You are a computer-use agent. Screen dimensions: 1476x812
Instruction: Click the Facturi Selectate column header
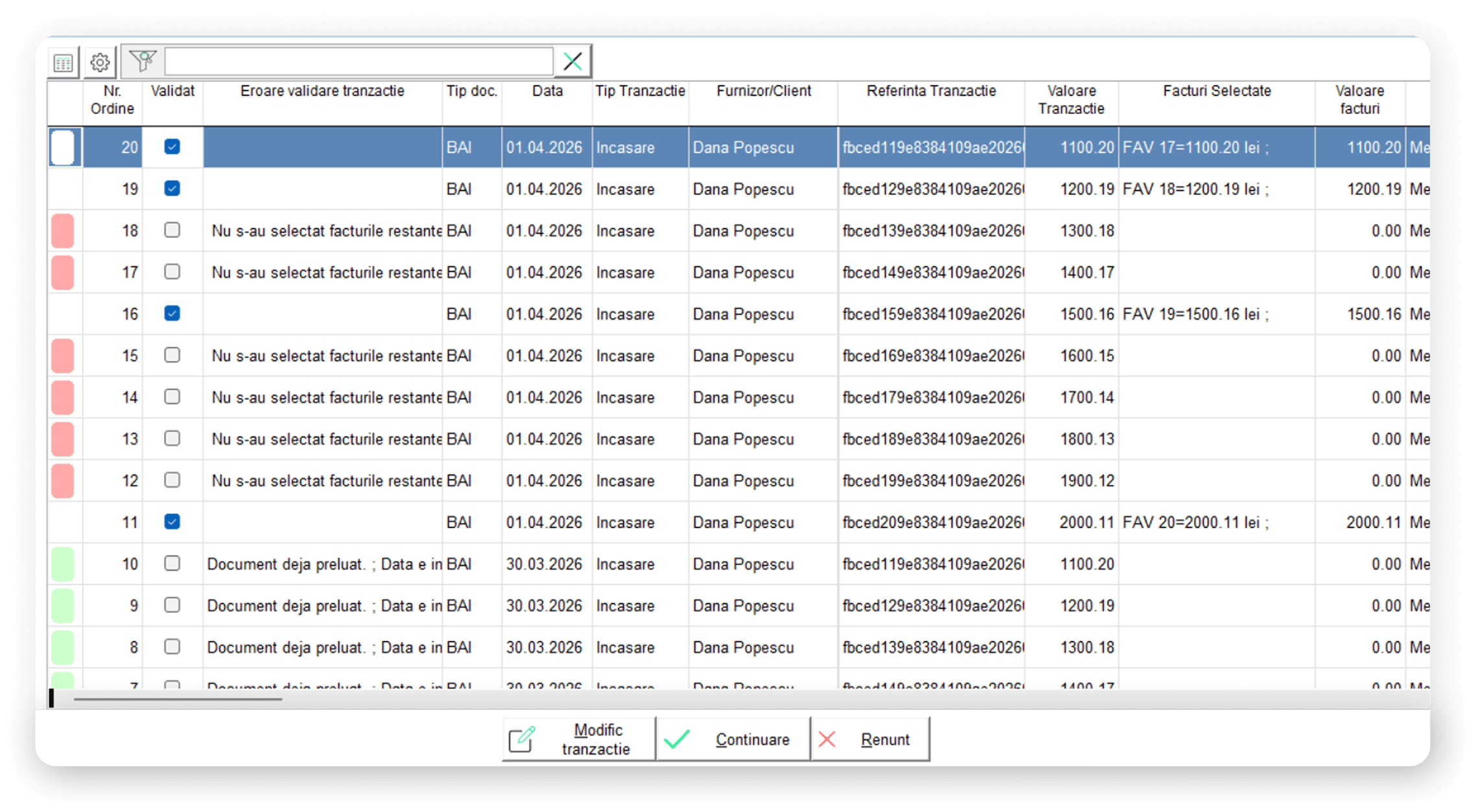click(x=1215, y=91)
